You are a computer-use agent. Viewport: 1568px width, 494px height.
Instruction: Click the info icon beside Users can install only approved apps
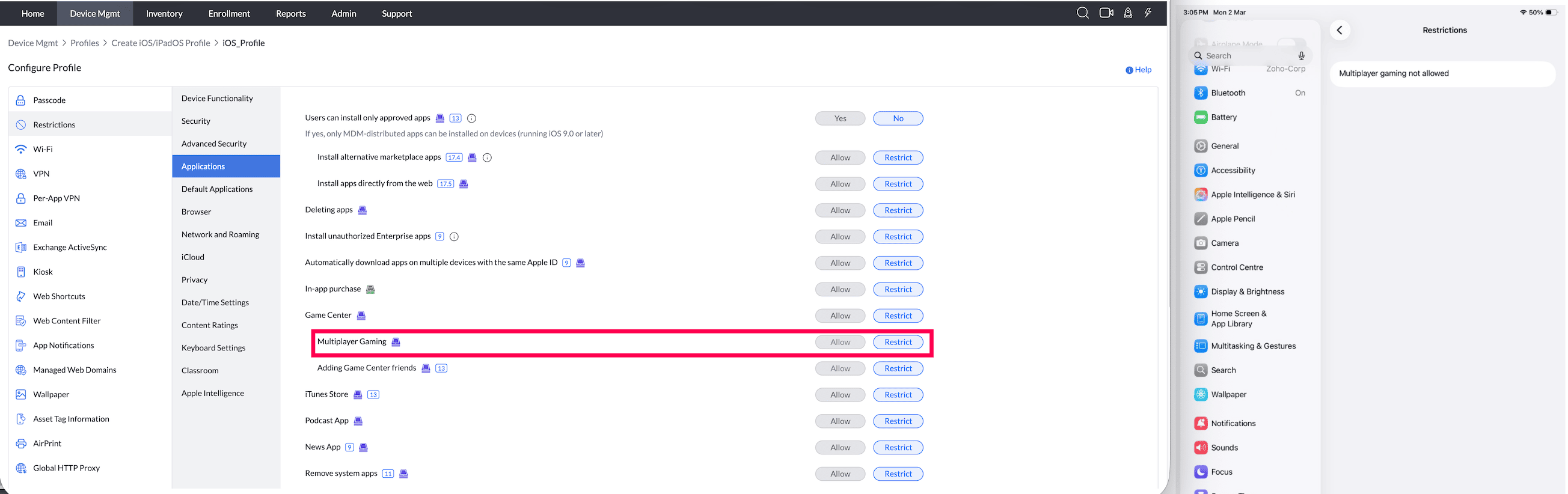tap(471, 118)
